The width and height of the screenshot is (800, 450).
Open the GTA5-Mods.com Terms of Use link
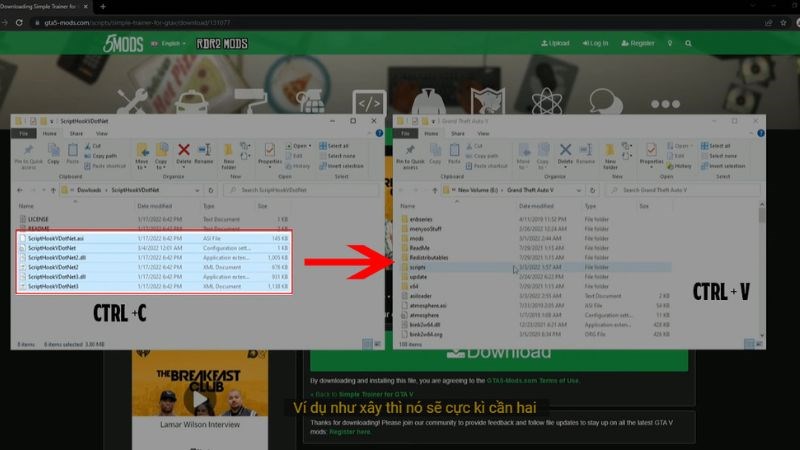point(533,381)
